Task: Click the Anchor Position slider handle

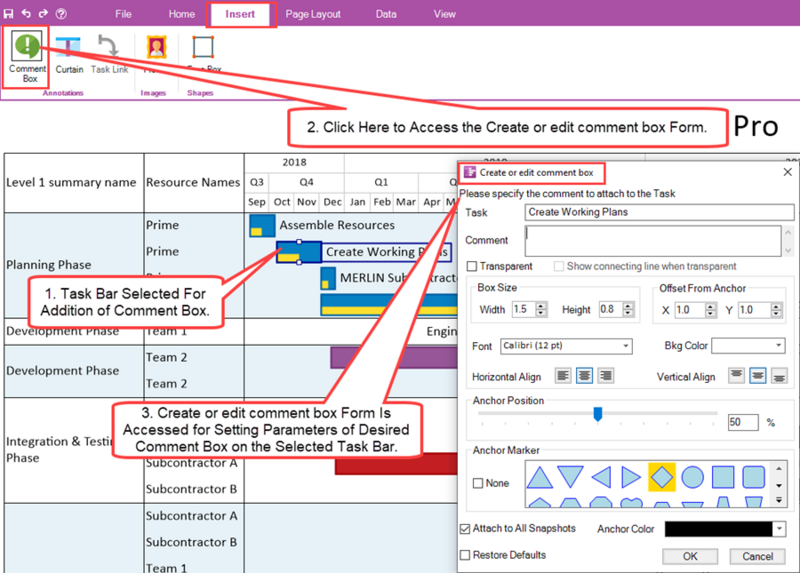Action: tap(597, 414)
